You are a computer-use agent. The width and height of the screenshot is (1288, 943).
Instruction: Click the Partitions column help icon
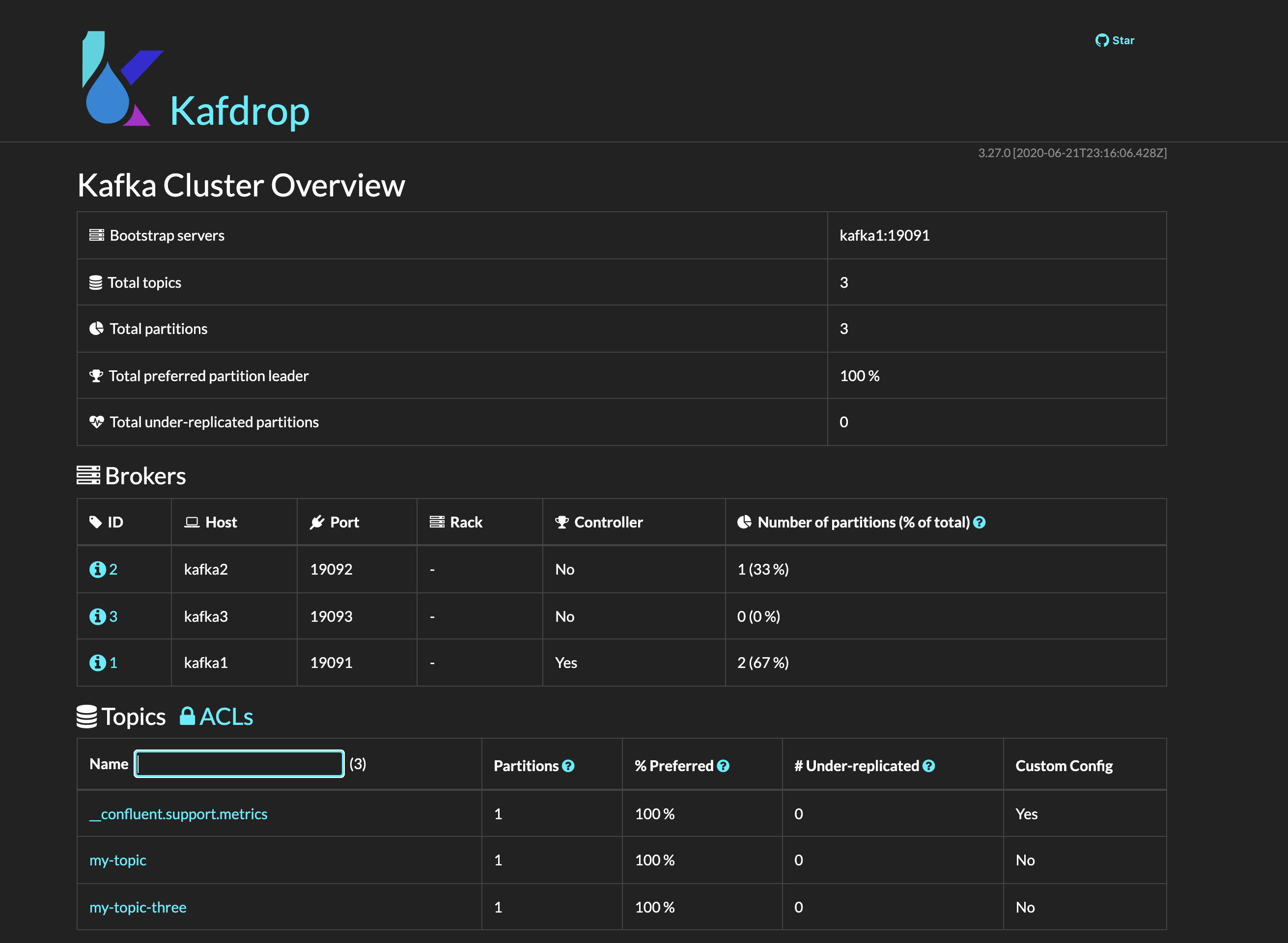pos(568,766)
